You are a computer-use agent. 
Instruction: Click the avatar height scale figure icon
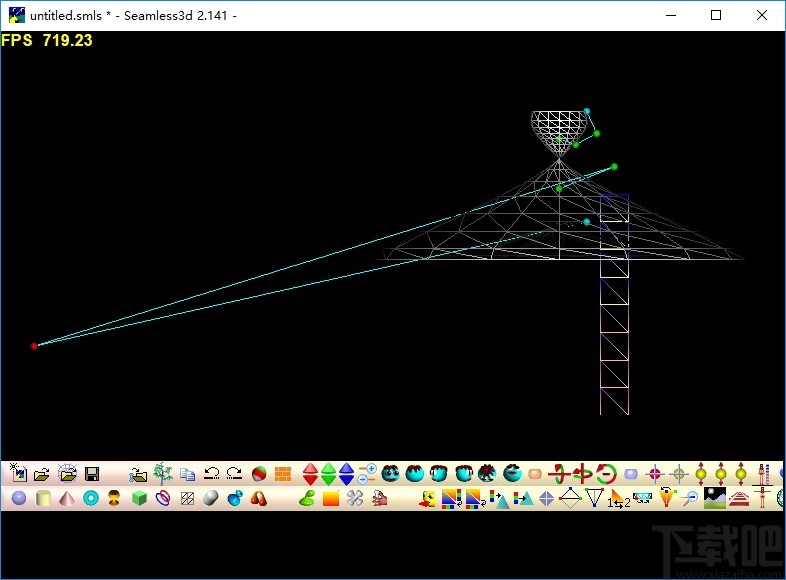(762, 474)
